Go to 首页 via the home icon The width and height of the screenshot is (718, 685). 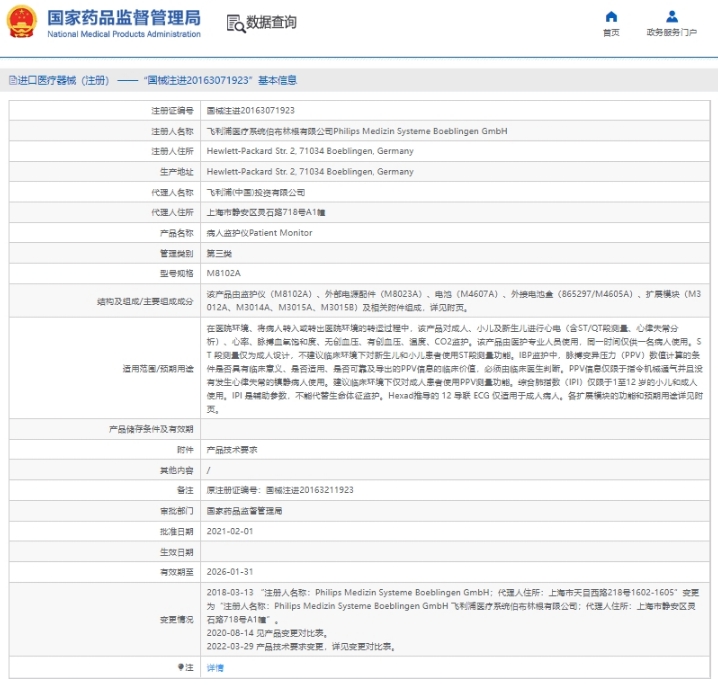click(611, 17)
